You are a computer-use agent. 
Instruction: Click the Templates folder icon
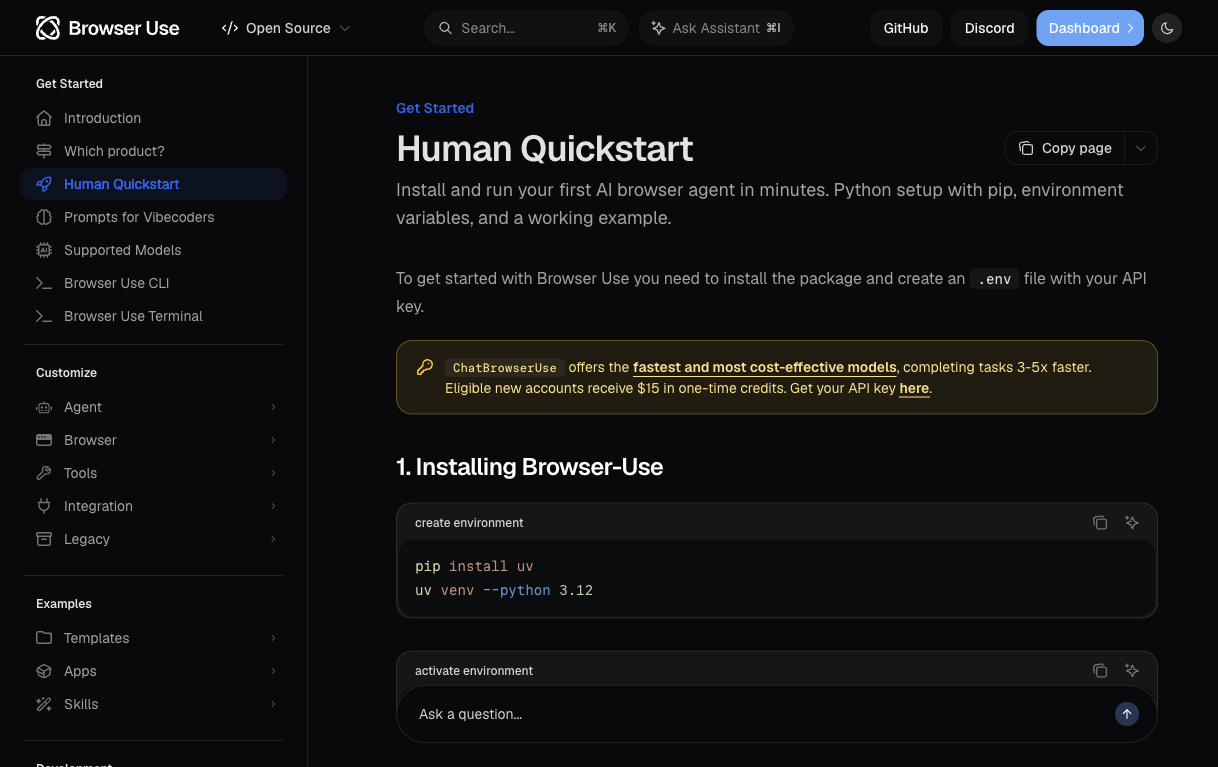point(44,638)
